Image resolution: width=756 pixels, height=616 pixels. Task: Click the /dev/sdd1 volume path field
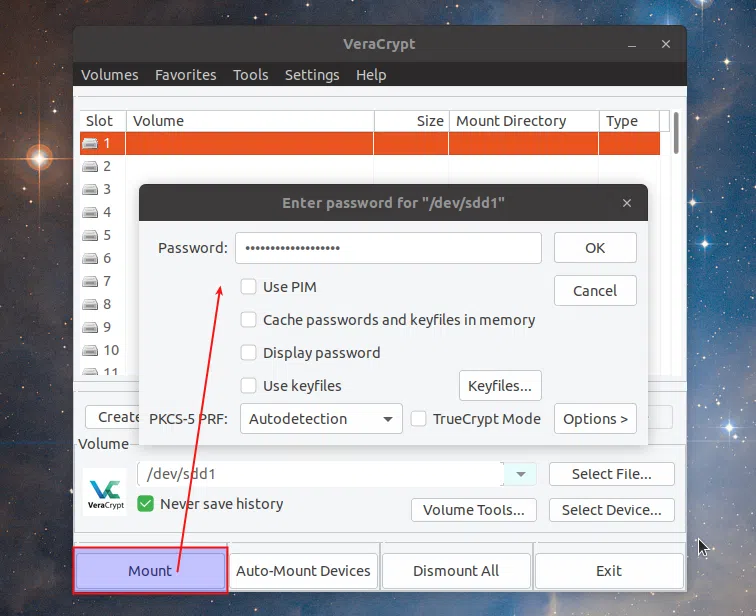click(x=321, y=474)
